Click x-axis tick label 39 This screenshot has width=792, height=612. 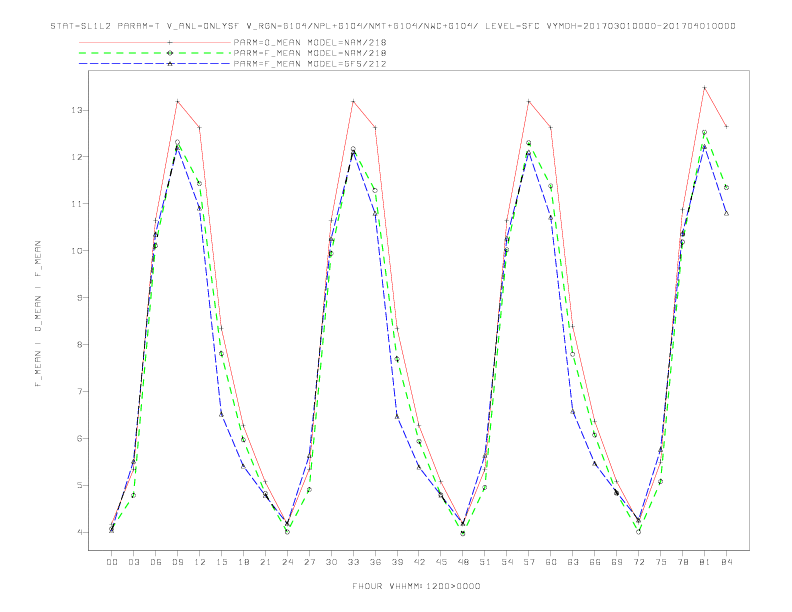tap(397, 562)
